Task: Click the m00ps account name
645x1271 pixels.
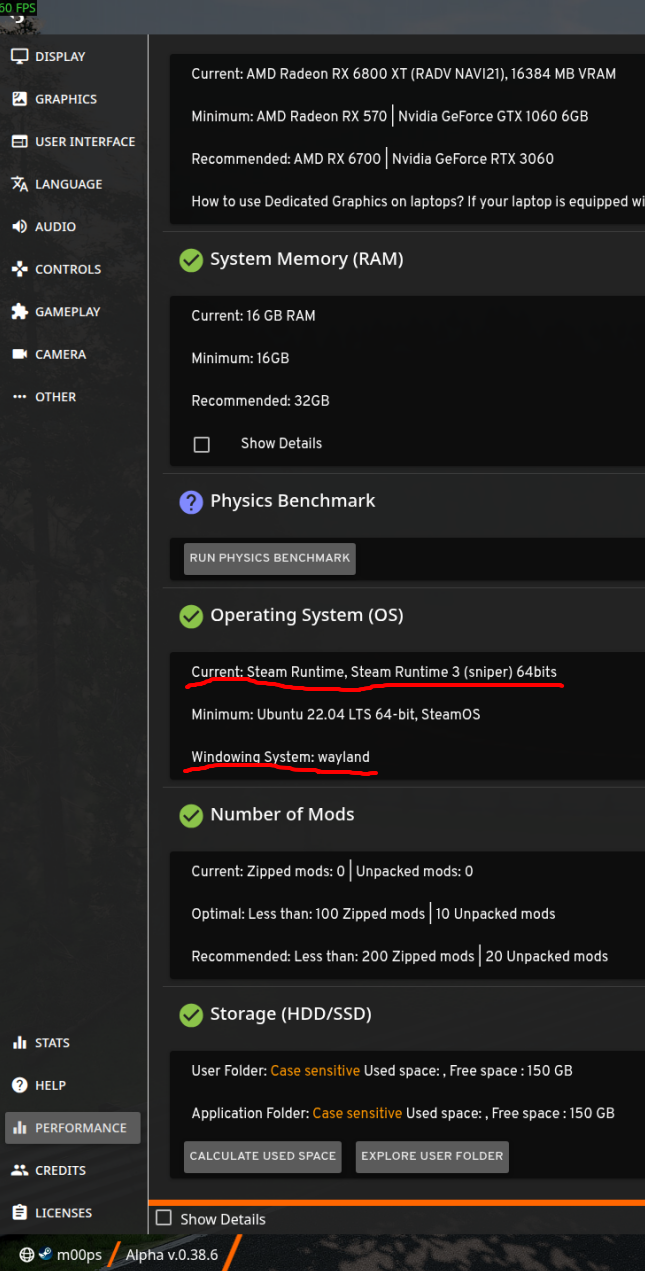Action: click(79, 1255)
